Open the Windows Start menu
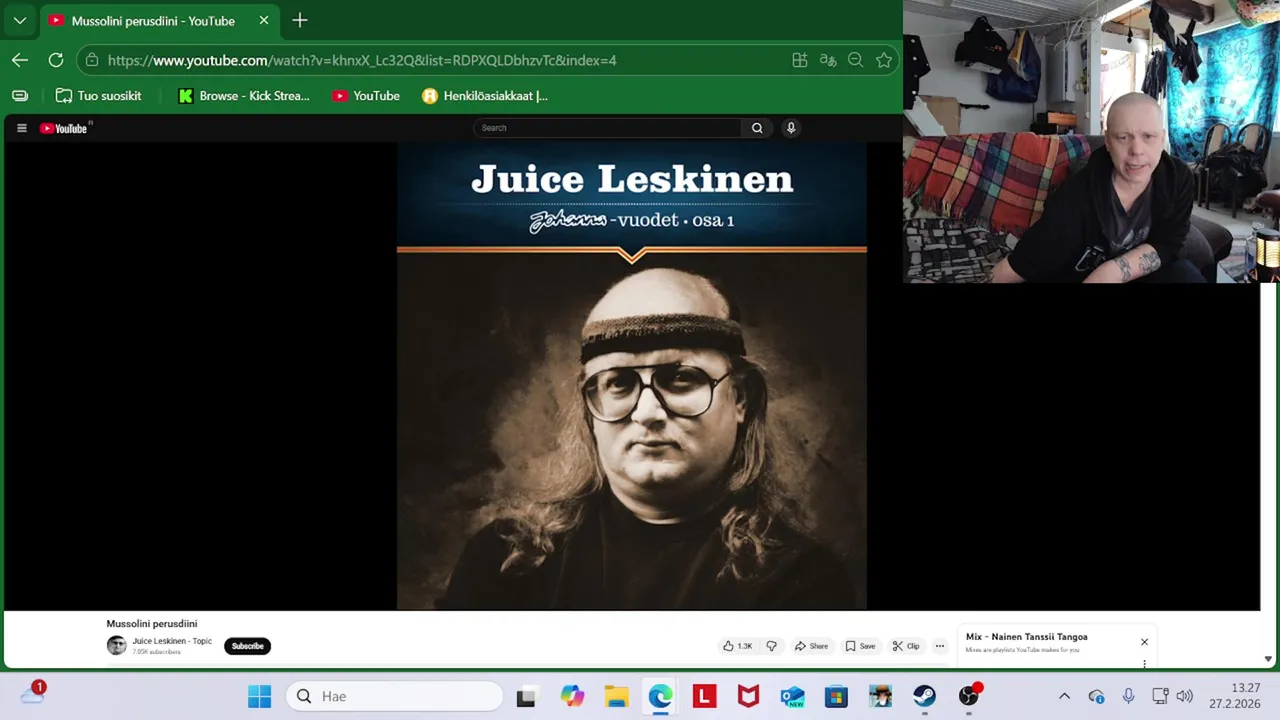1280x720 pixels. 260,696
